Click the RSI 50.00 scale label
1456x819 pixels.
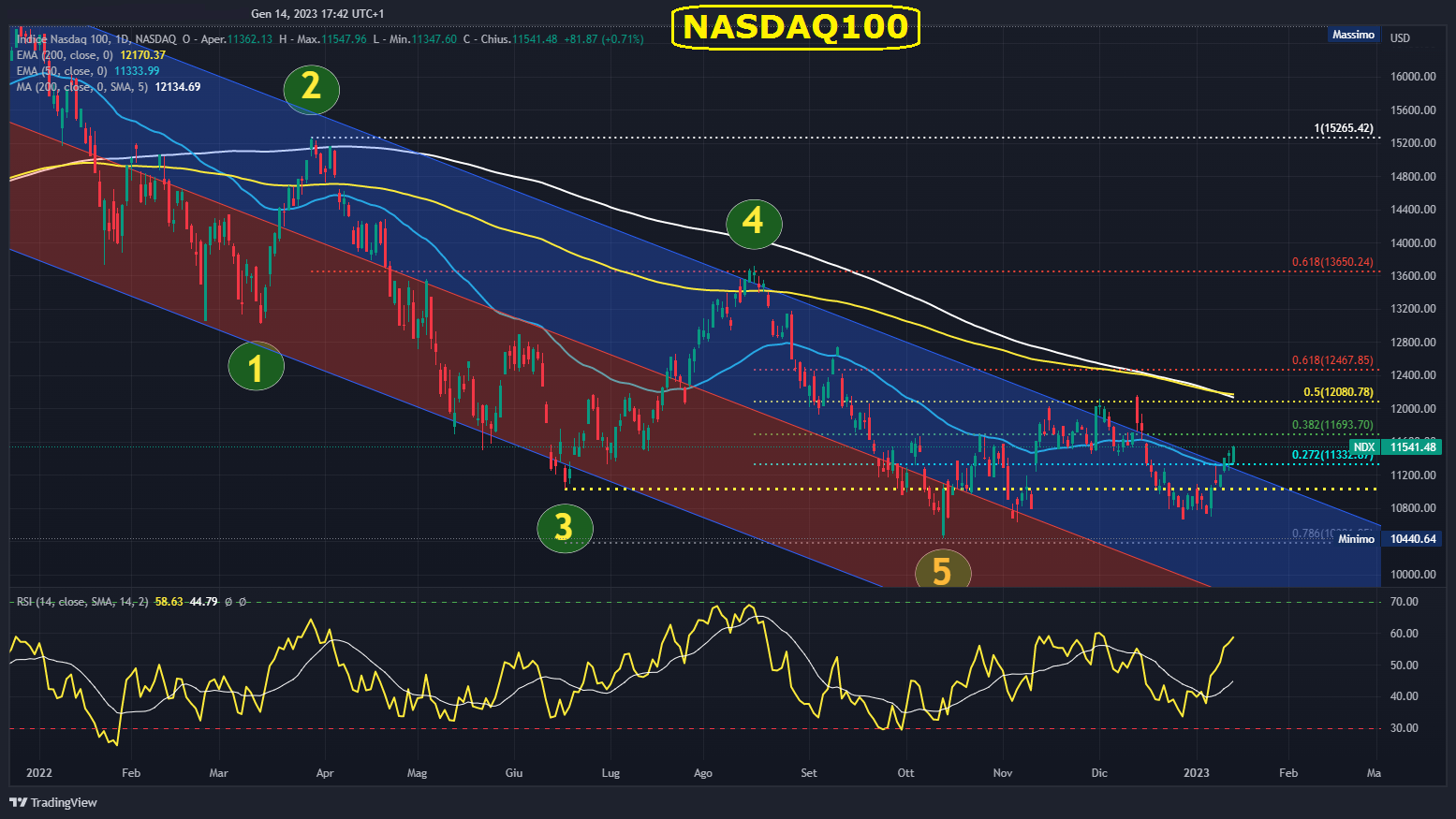click(x=1405, y=665)
